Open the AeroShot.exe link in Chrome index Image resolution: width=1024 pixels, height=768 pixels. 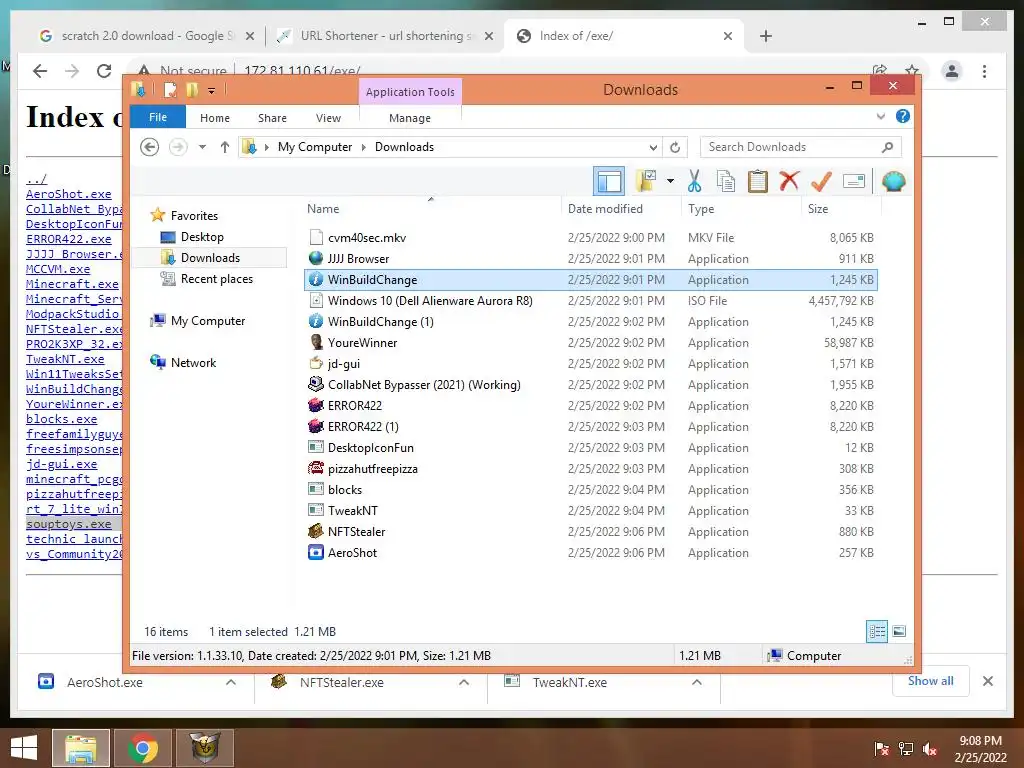[x=69, y=194]
